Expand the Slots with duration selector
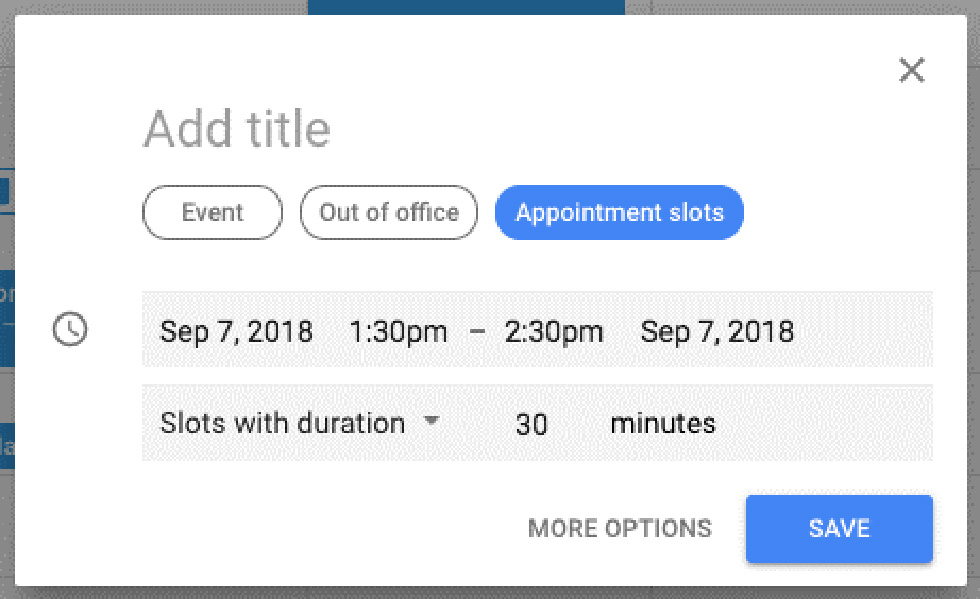Screen dimensions: 980x599 pos(282,423)
